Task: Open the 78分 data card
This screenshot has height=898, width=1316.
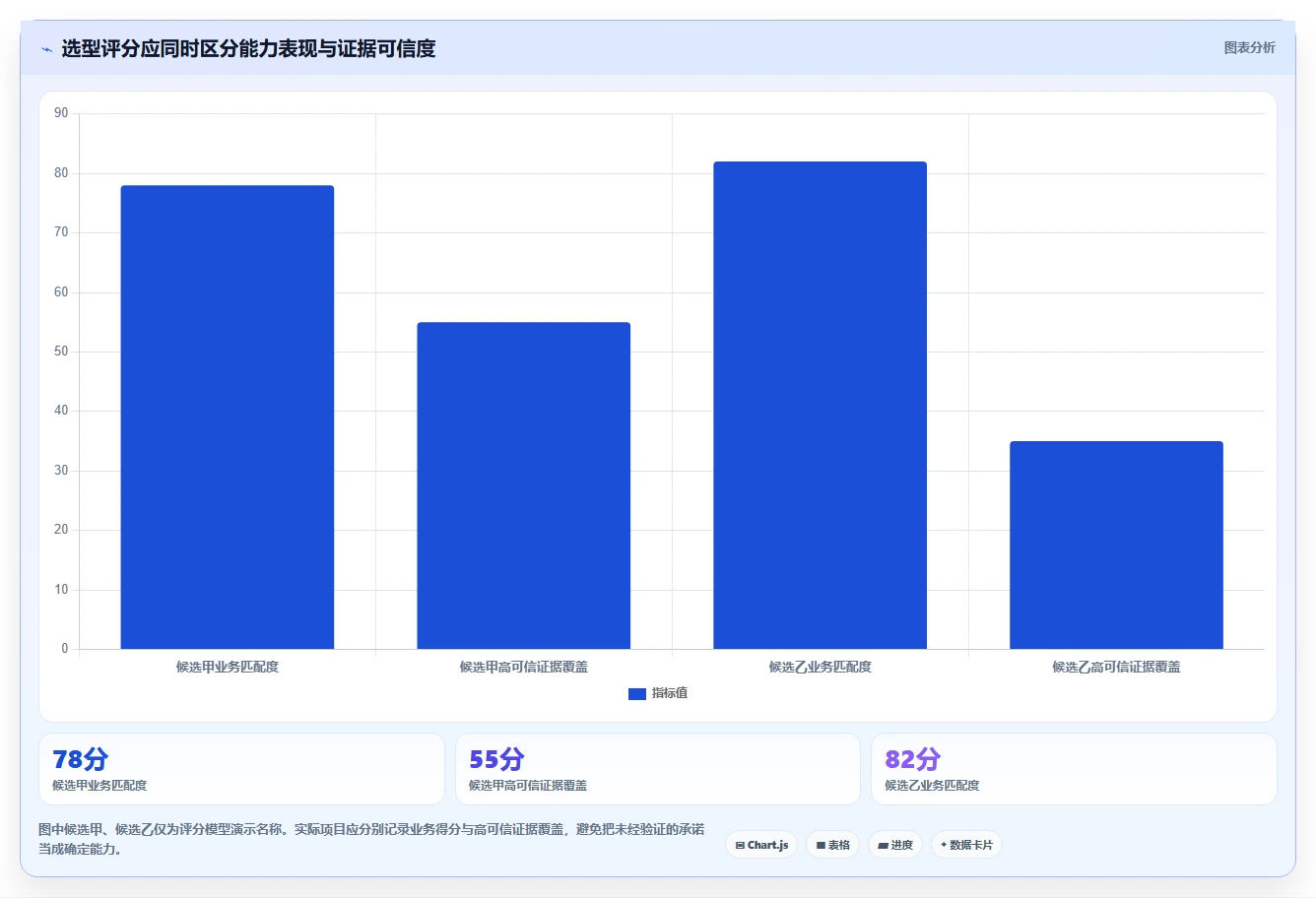Action: [x=241, y=769]
